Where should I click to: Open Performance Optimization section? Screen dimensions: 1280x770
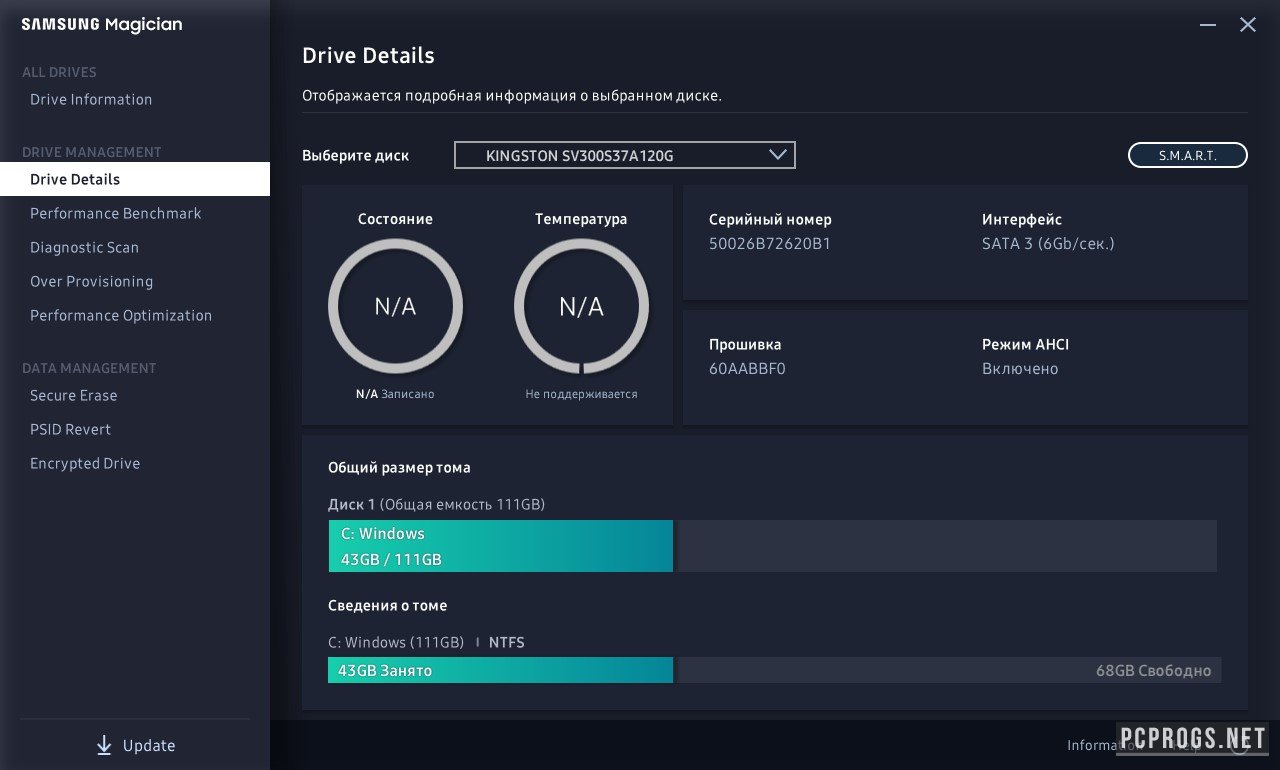point(121,316)
